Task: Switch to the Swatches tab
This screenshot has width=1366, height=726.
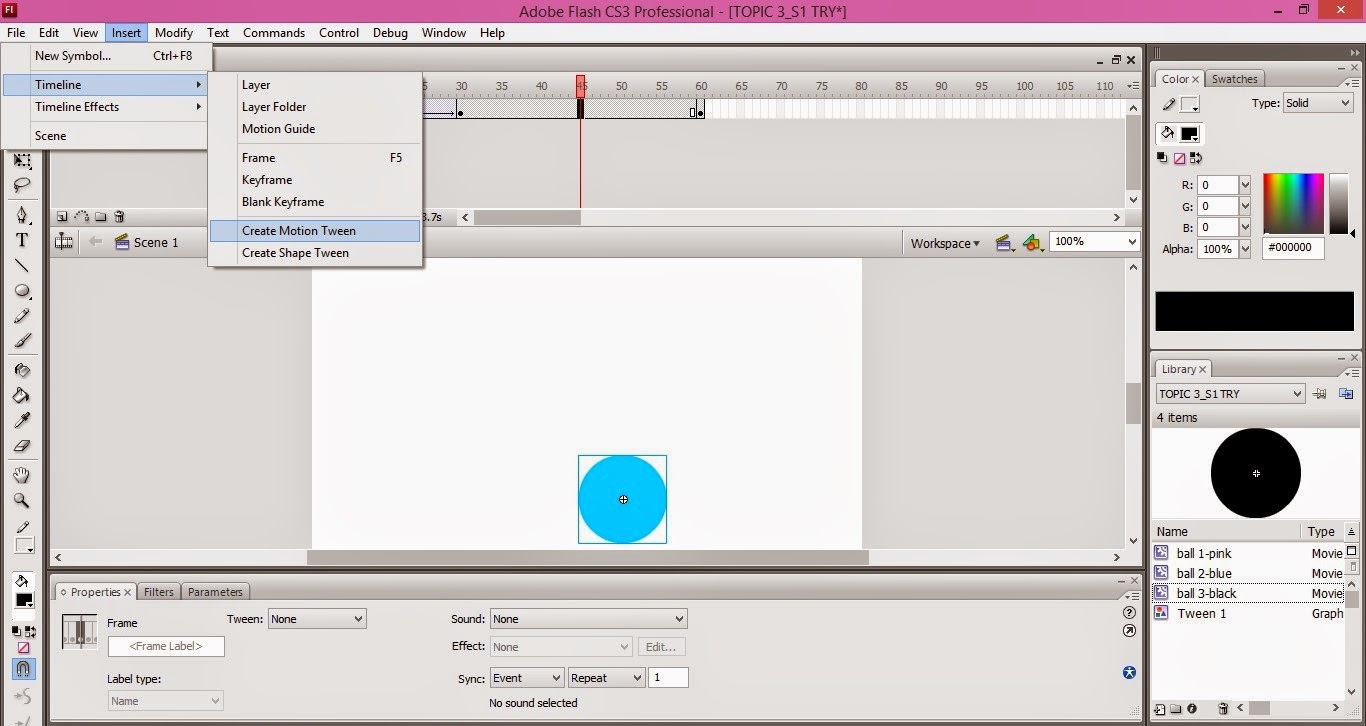Action: [x=1235, y=78]
